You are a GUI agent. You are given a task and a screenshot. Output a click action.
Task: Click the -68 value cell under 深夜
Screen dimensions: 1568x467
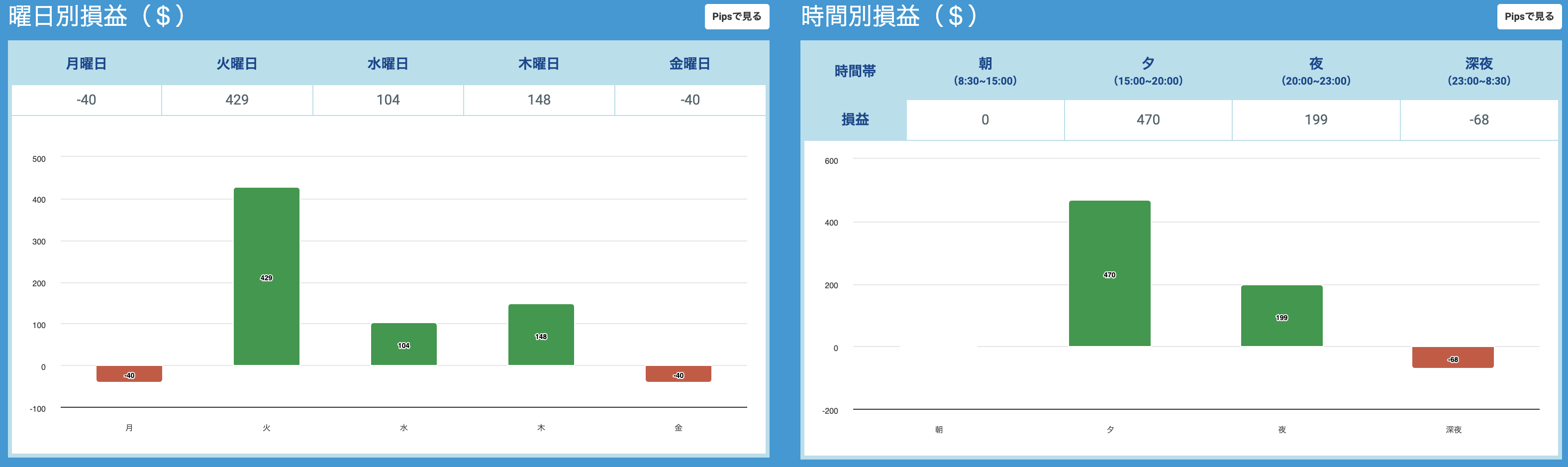[1479, 120]
